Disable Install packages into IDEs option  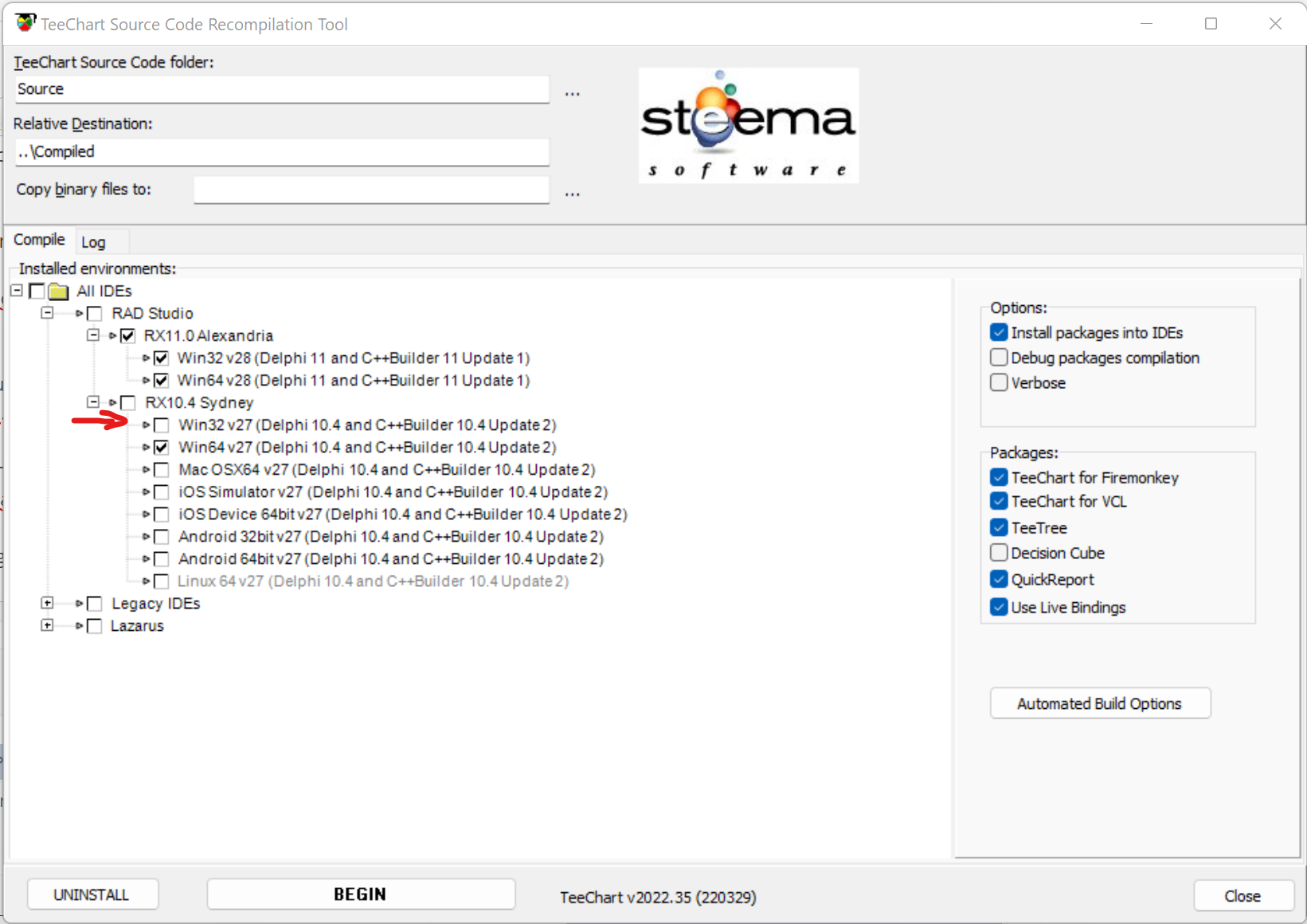[999, 332]
